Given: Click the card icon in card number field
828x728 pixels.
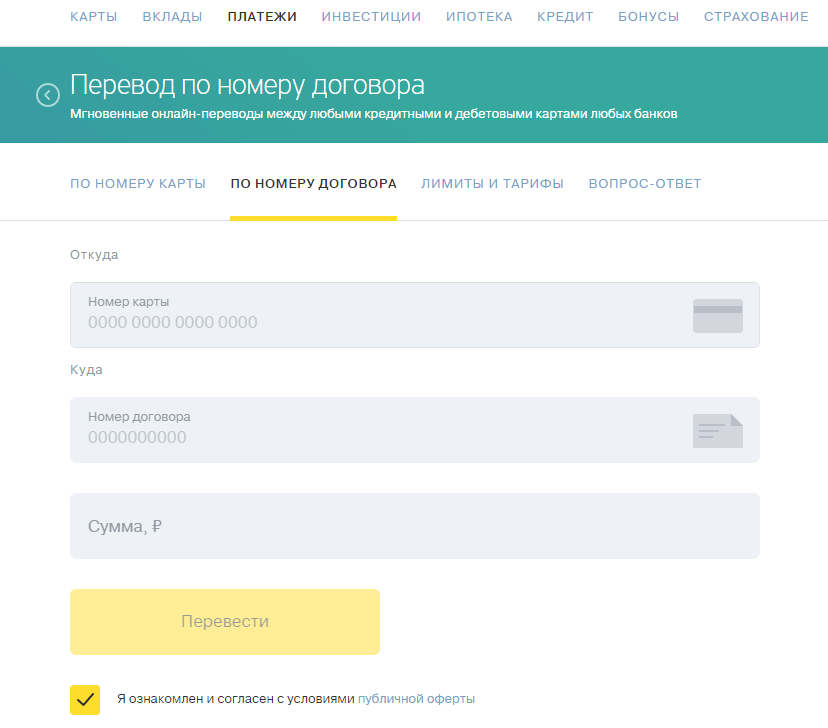Looking at the screenshot, I should click(x=717, y=315).
